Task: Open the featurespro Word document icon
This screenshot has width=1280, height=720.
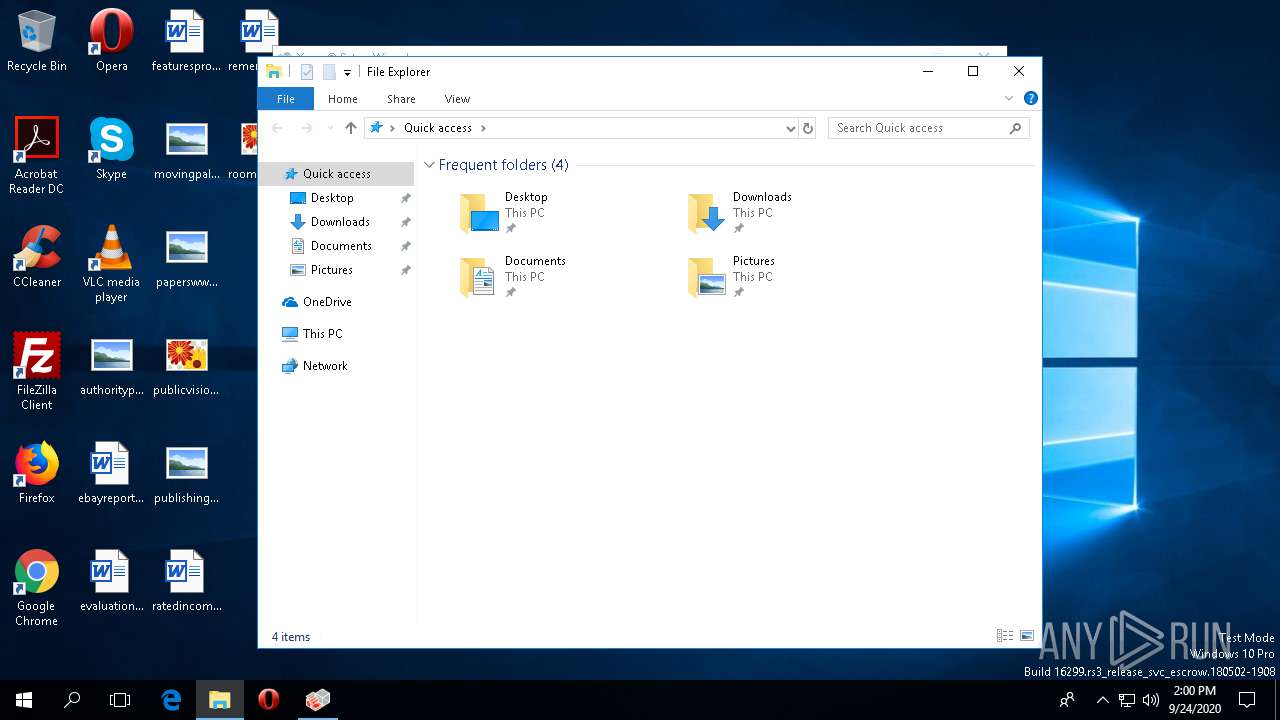Action: click(185, 42)
